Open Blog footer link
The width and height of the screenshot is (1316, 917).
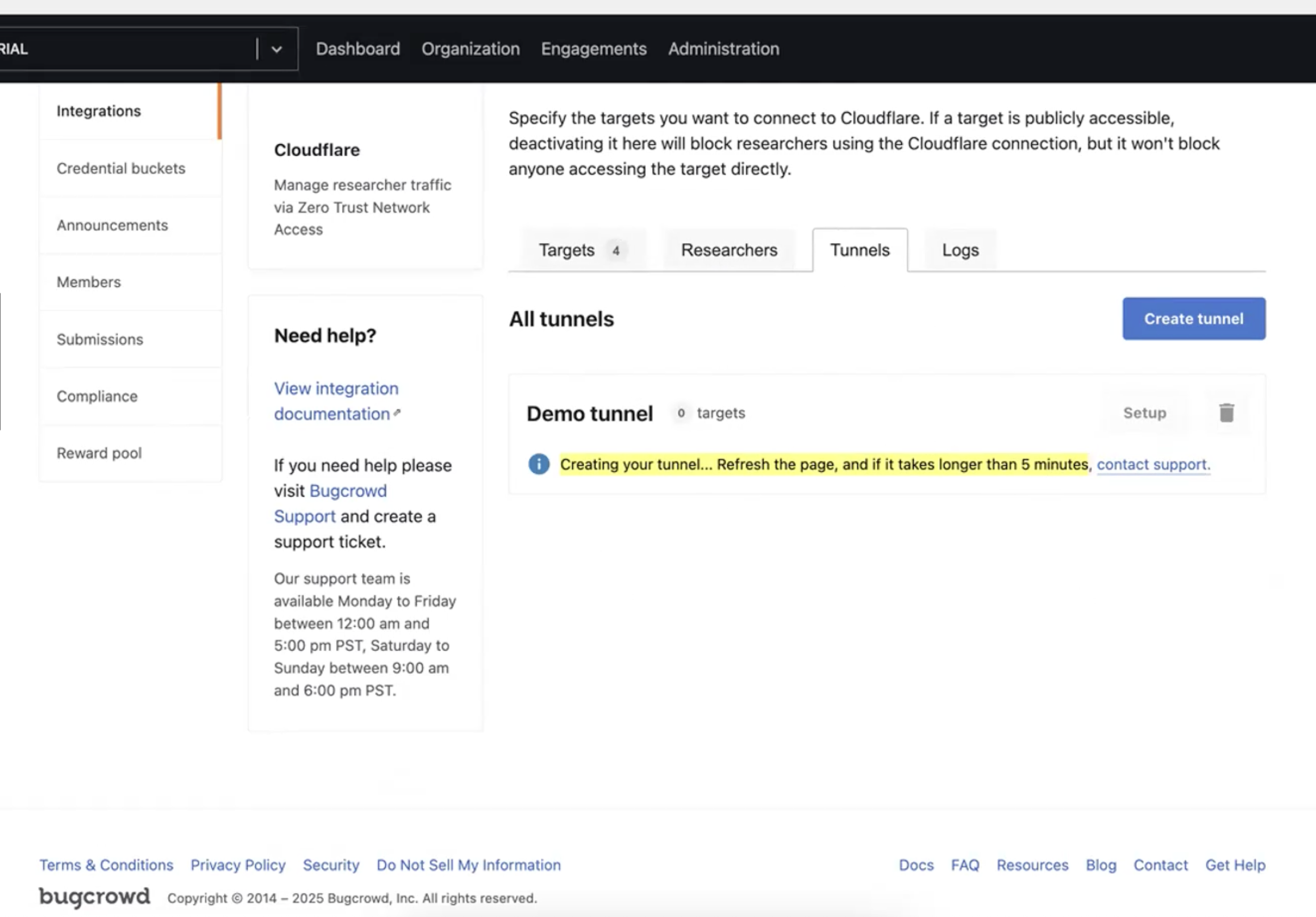[1101, 865]
